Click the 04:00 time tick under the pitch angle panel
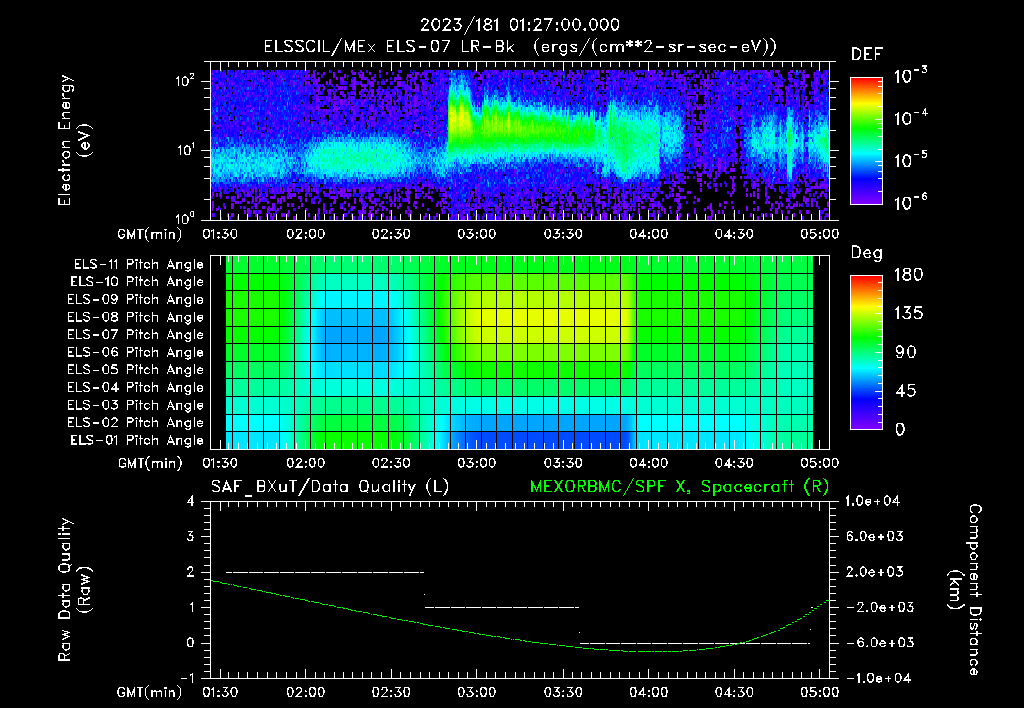This screenshot has width=1024, height=708. pyautogui.click(x=648, y=463)
